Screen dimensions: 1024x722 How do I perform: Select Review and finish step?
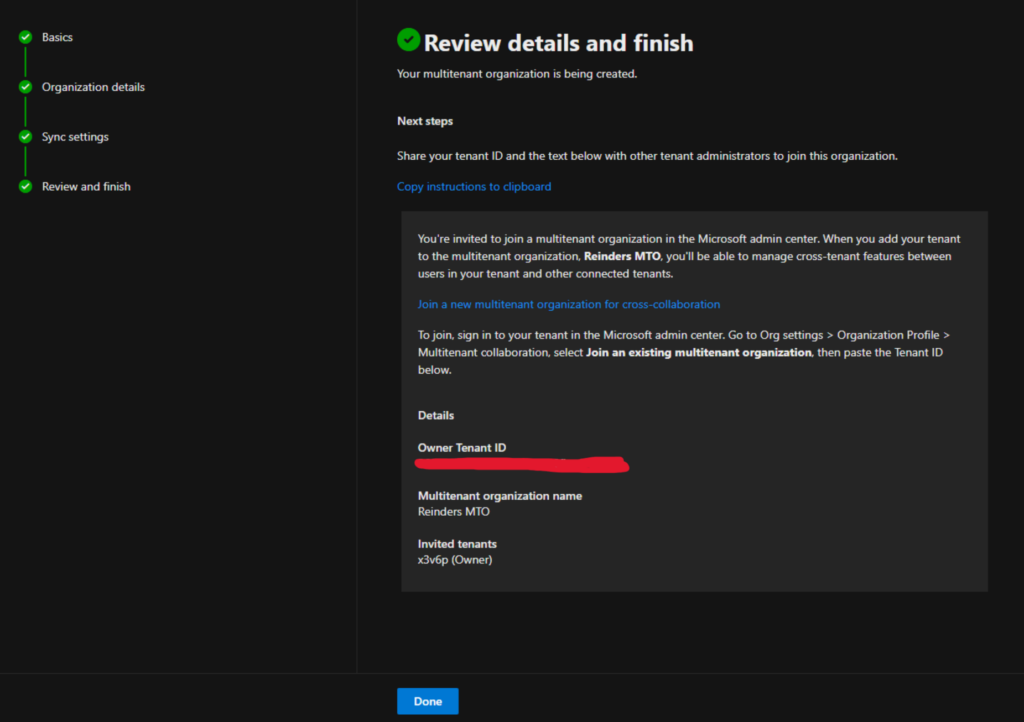tap(86, 187)
